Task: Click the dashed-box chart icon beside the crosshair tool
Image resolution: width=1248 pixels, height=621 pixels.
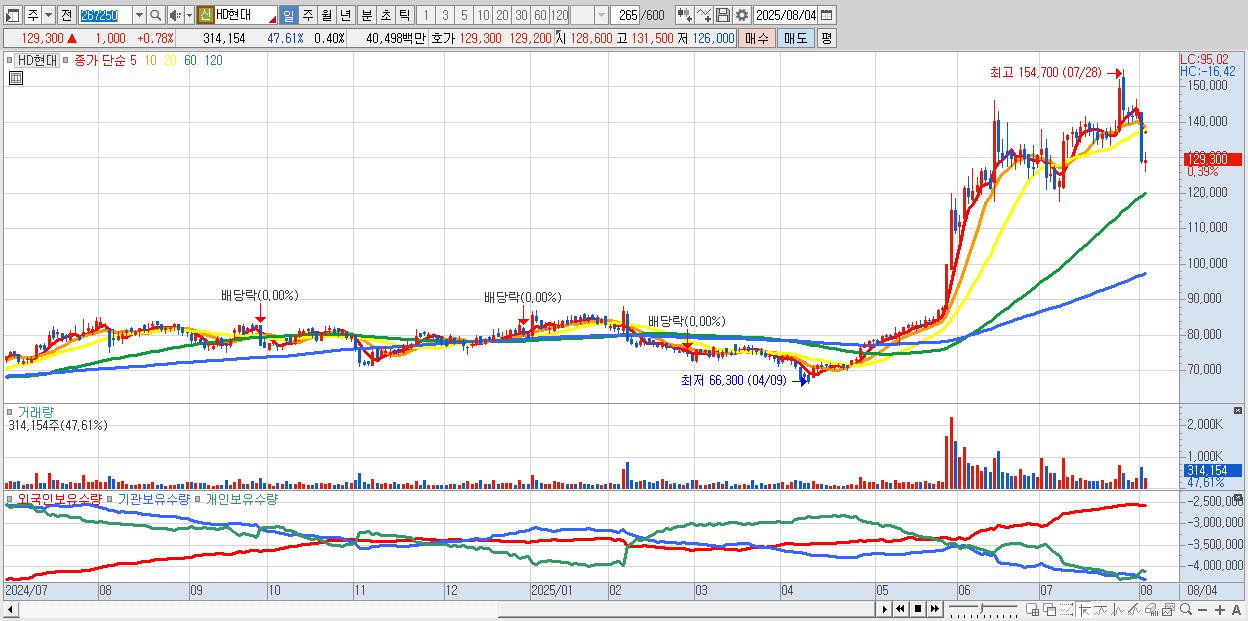Action: [x=1066, y=610]
